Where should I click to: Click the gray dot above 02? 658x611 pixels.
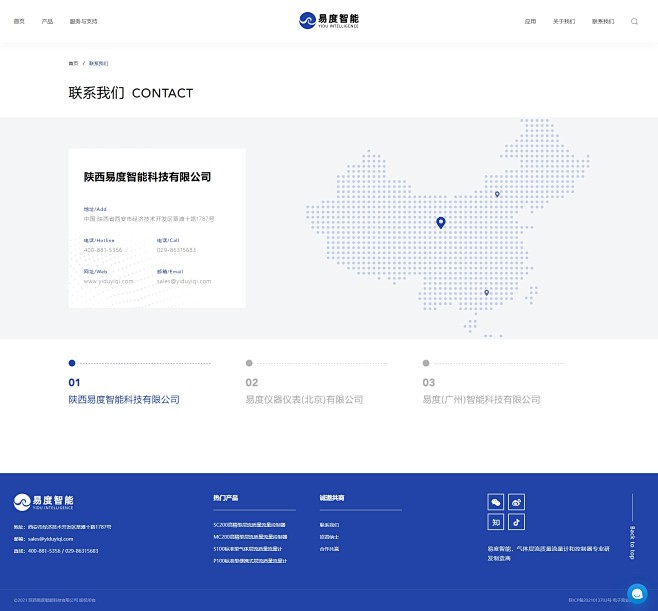pyautogui.click(x=249, y=363)
